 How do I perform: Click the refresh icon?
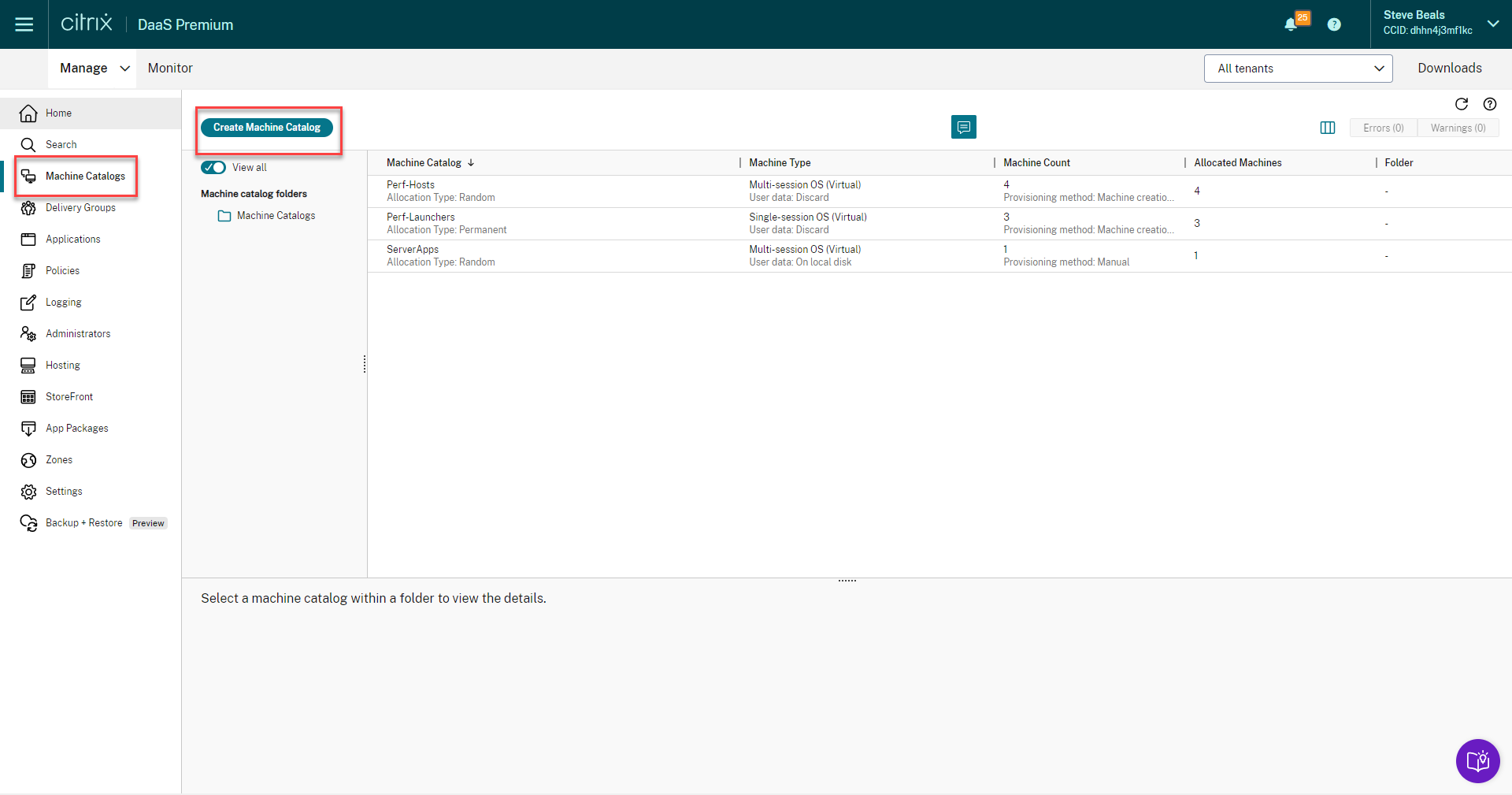coord(1462,104)
